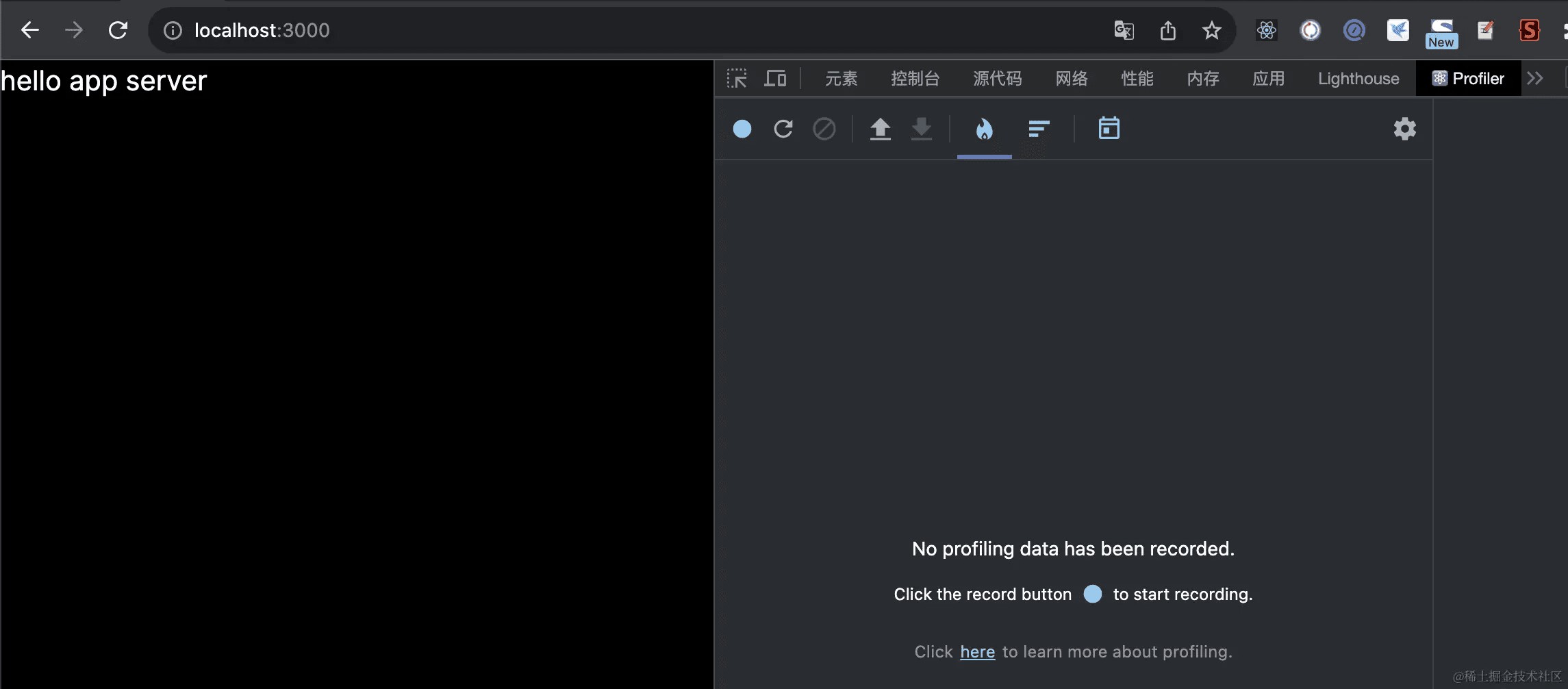The image size is (1568, 689).
Task: Select the Ranked chart view
Action: click(1039, 129)
